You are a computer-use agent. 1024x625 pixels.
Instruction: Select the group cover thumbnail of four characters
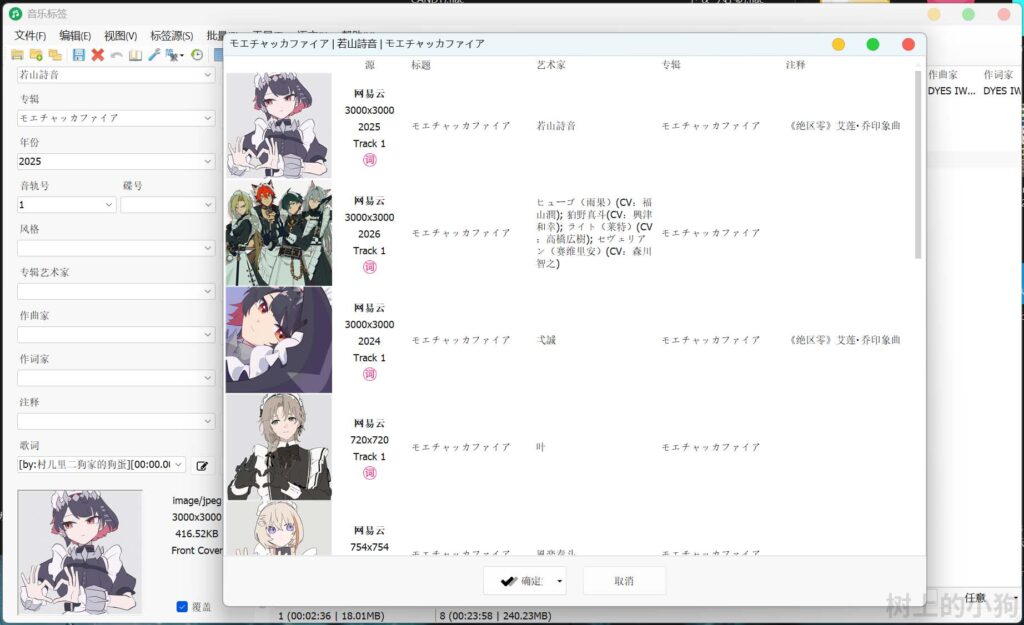click(279, 232)
